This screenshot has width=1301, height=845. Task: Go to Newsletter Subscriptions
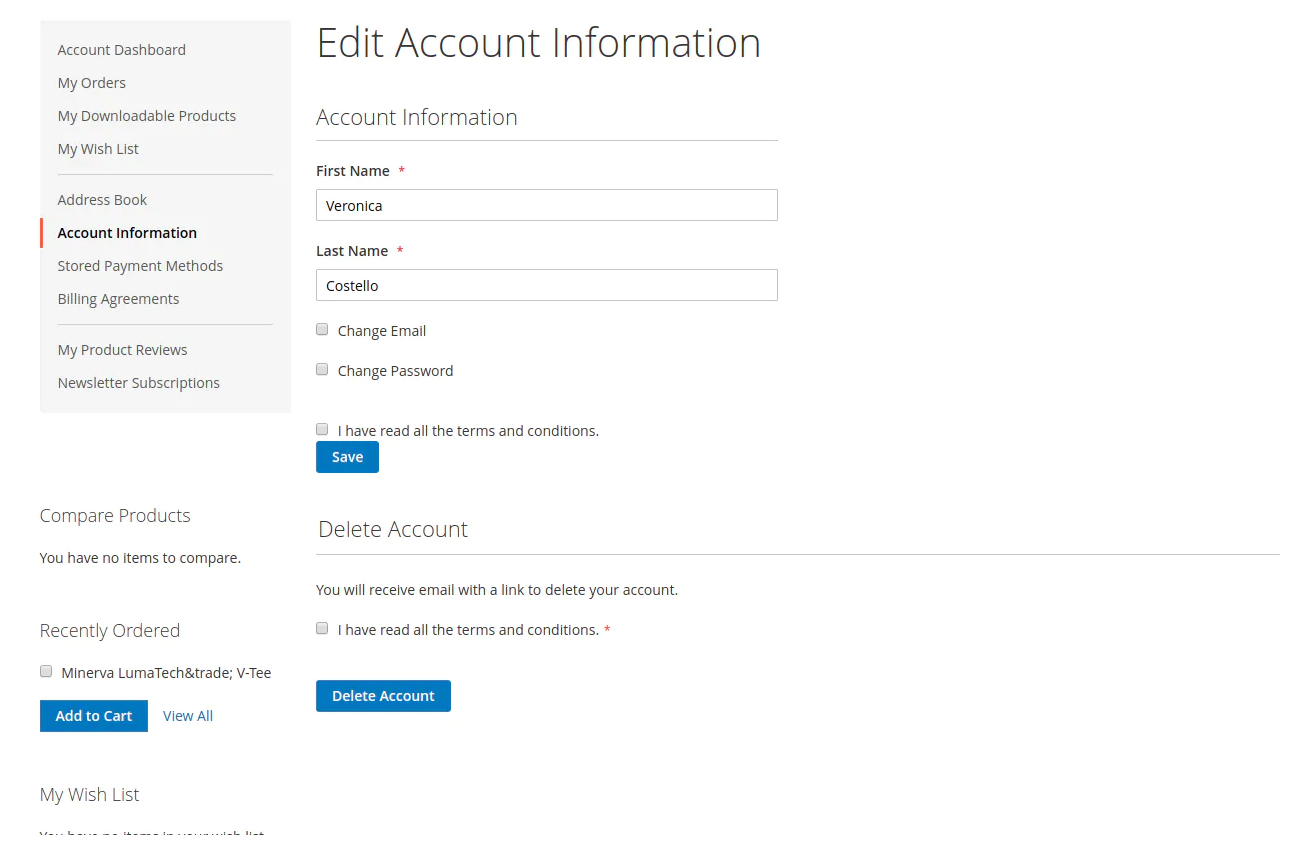(138, 382)
